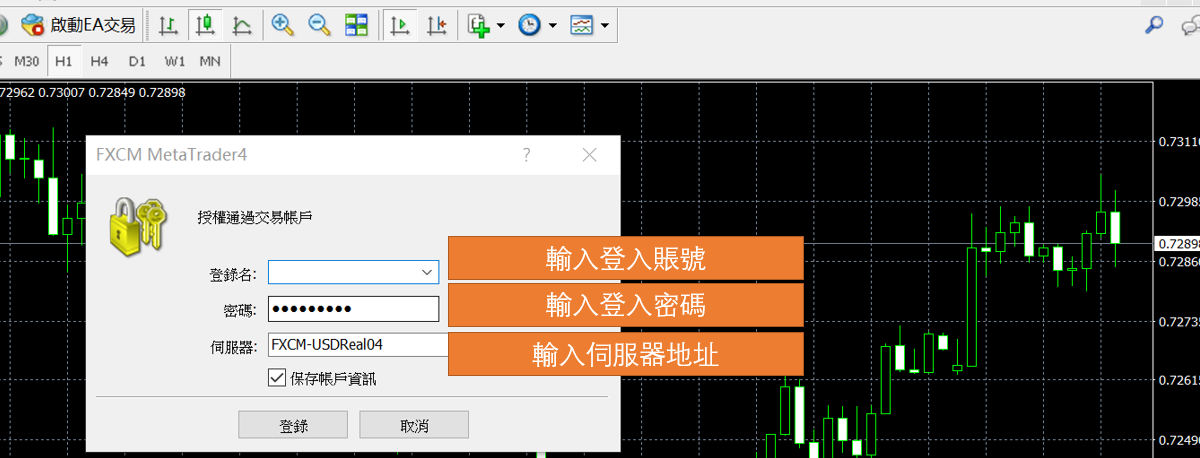
Task: Toggle auto scroll chart icon
Action: pyautogui.click(x=400, y=25)
